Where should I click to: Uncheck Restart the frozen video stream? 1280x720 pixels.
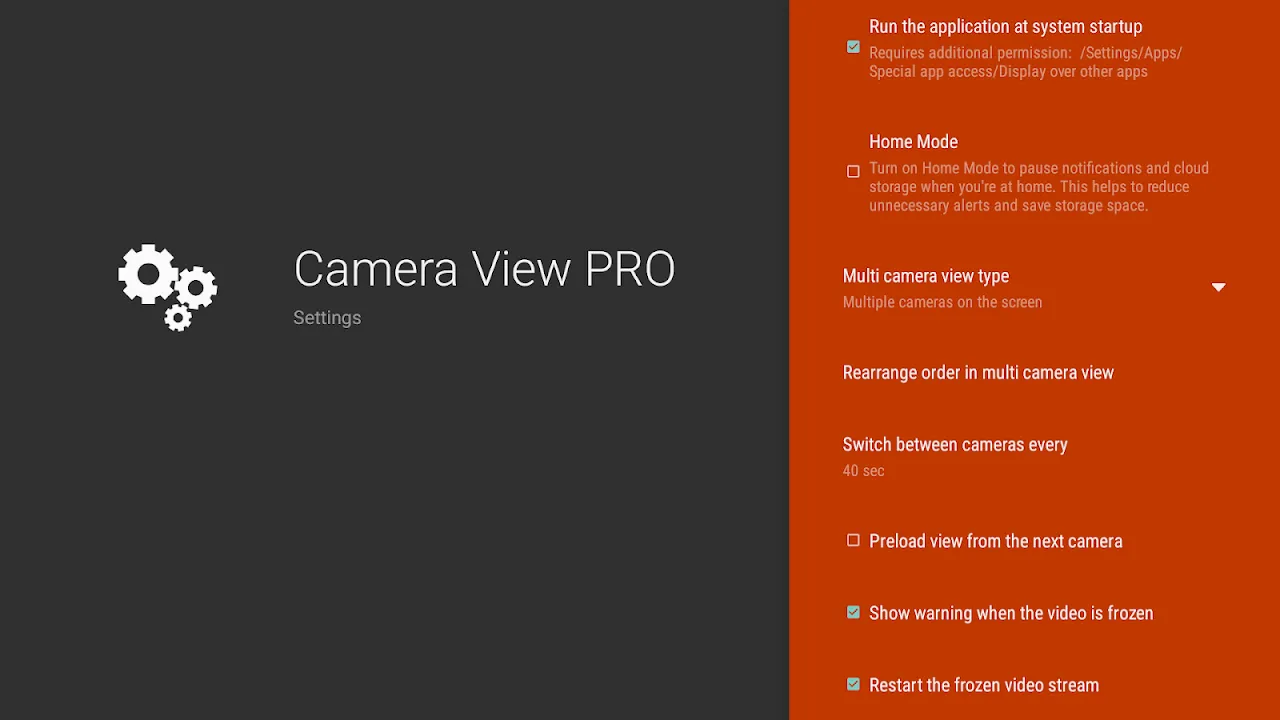[x=853, y=684]
